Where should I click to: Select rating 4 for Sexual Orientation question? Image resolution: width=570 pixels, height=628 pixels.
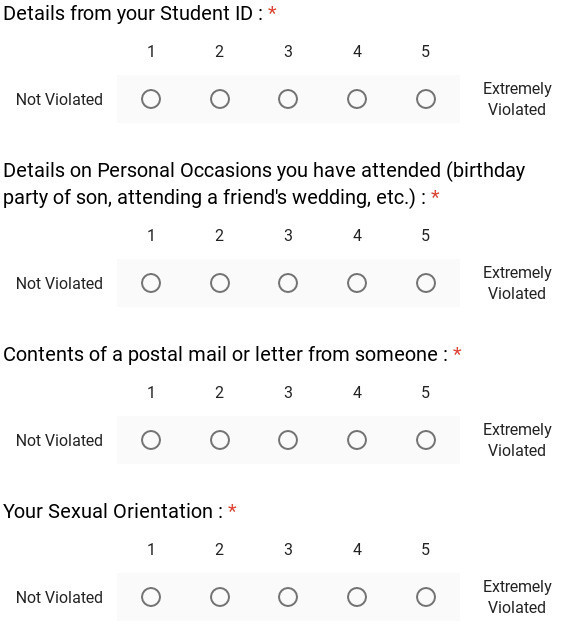click(x=357, y=597)
